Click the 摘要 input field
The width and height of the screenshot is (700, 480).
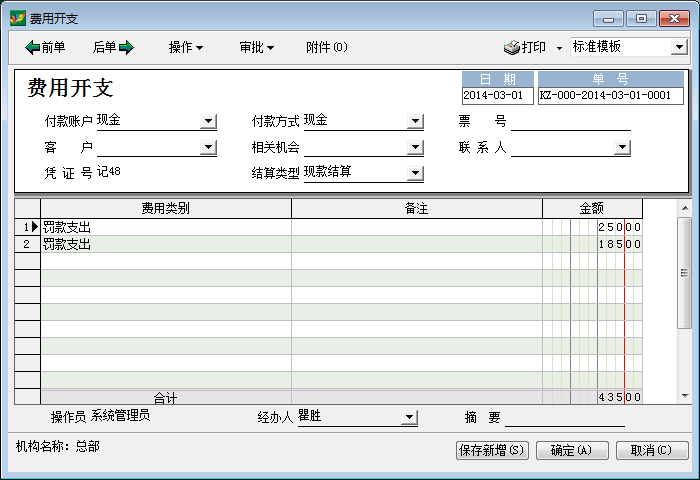pos(564,418)
